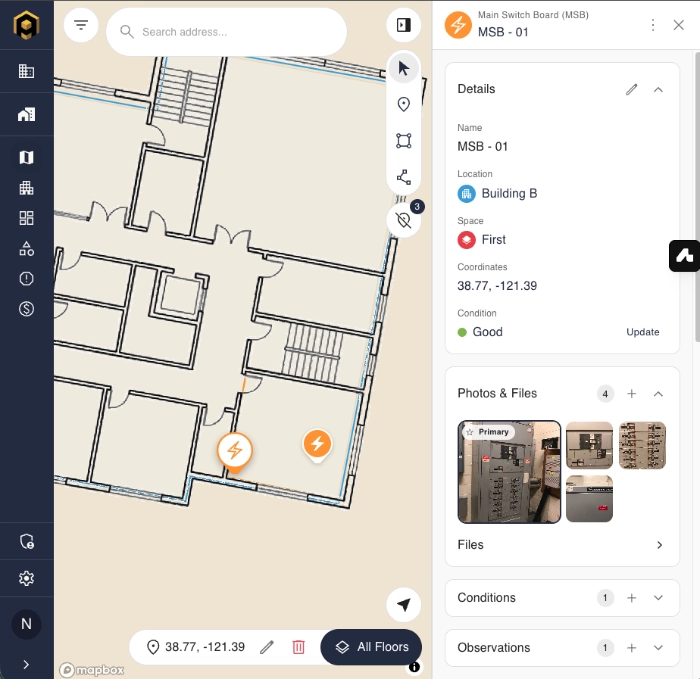Open the portfolio grid icon in sidebar

click(26, 71)
